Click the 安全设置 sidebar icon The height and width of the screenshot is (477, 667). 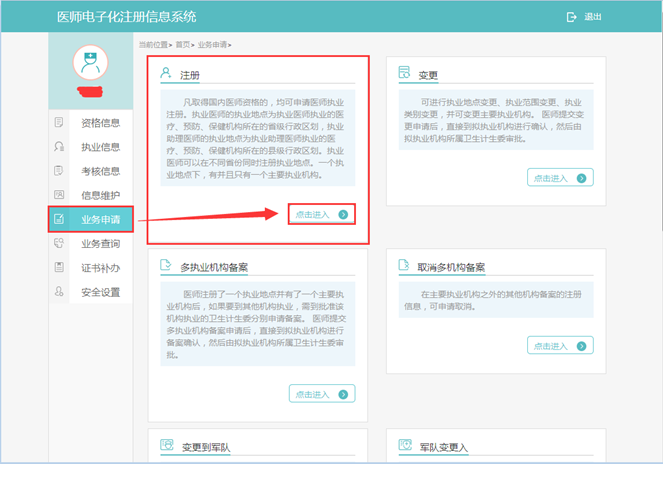click(60, 292)
